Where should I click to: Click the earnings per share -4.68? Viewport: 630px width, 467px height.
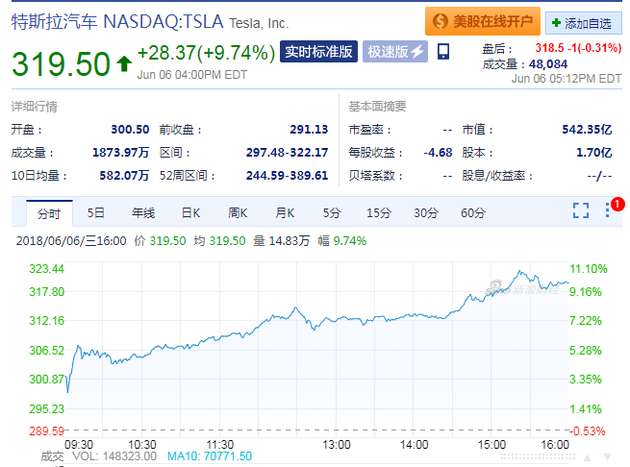(x=438, y=152)
